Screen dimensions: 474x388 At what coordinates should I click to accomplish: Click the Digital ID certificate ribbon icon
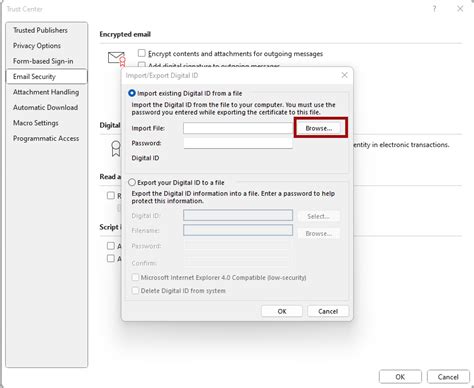[116, 148]
